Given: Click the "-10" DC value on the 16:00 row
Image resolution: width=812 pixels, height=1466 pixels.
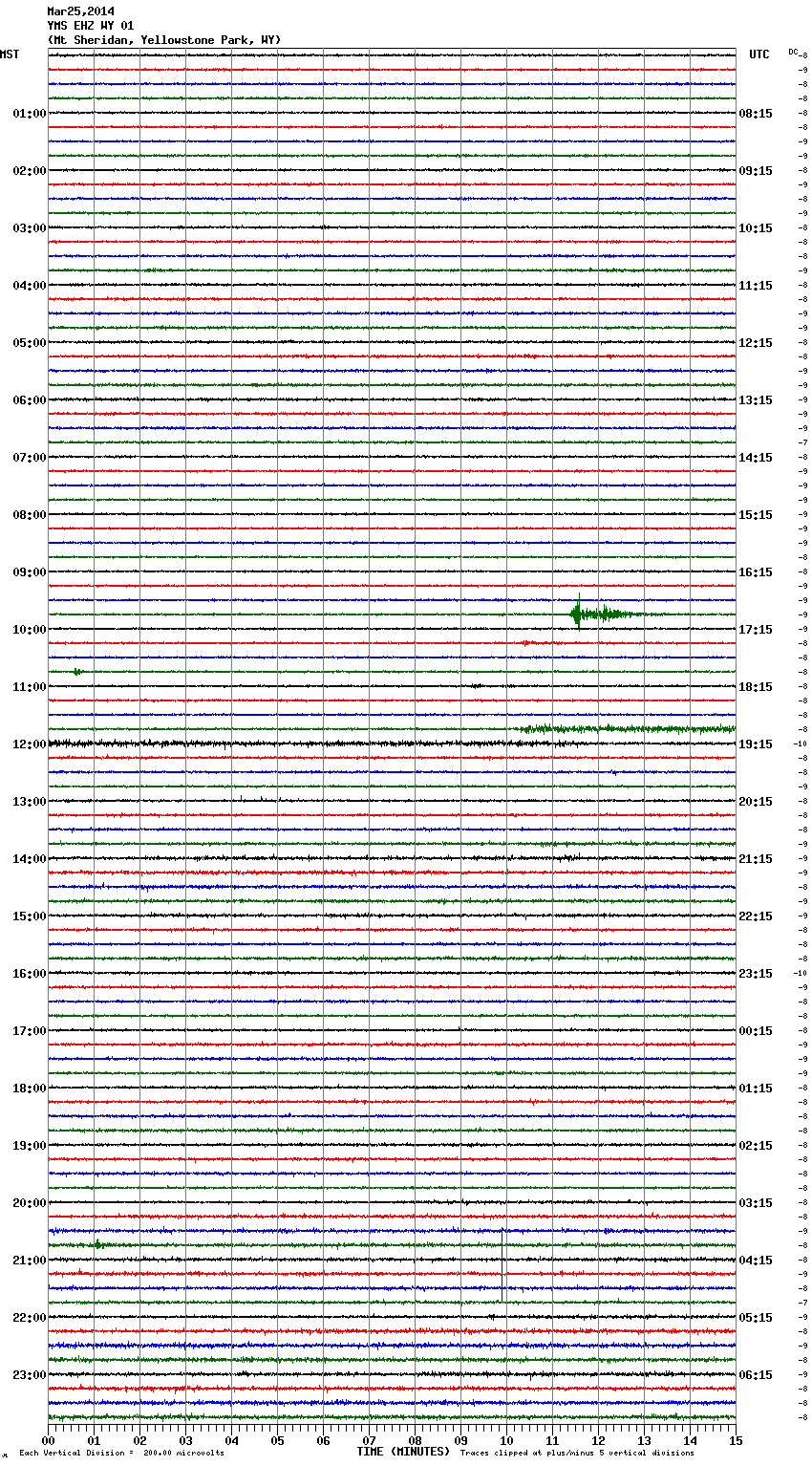Looking at the screenshot, I should click(x=801, y=973).
